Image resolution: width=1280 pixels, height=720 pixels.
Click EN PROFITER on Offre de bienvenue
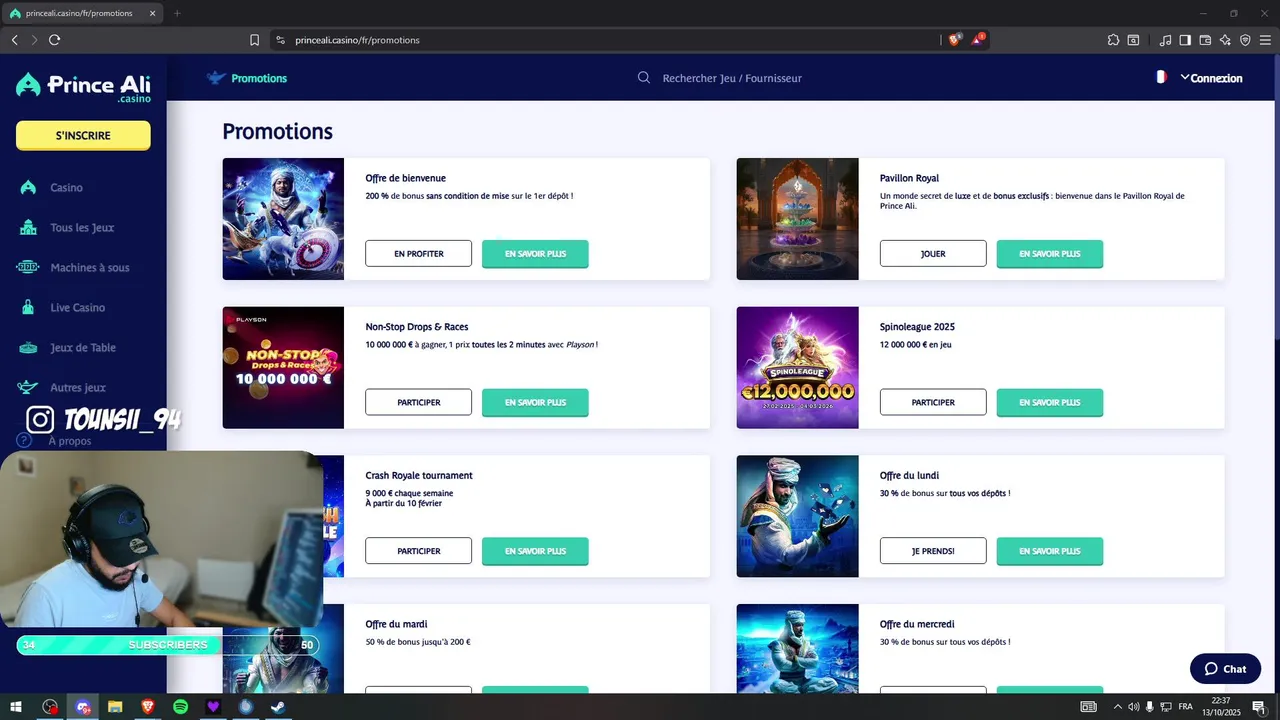click(x=419, y=254)
